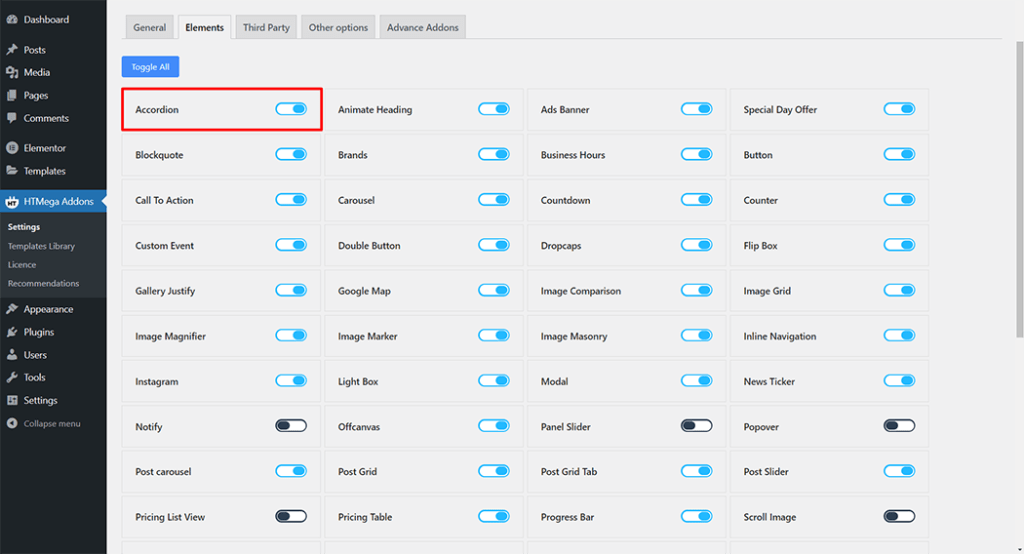
Task: Select the Elements tab
Action: [204, 27]
